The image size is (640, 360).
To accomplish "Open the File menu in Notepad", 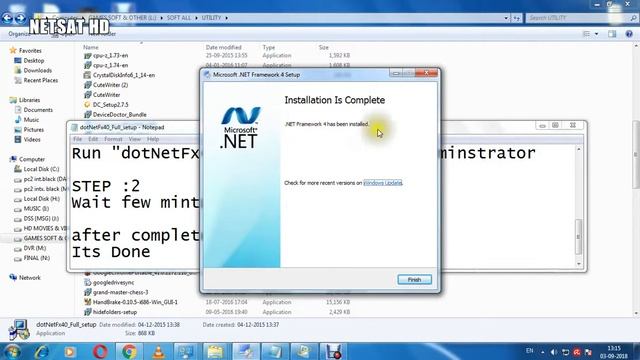I will [x=78, y=139].
